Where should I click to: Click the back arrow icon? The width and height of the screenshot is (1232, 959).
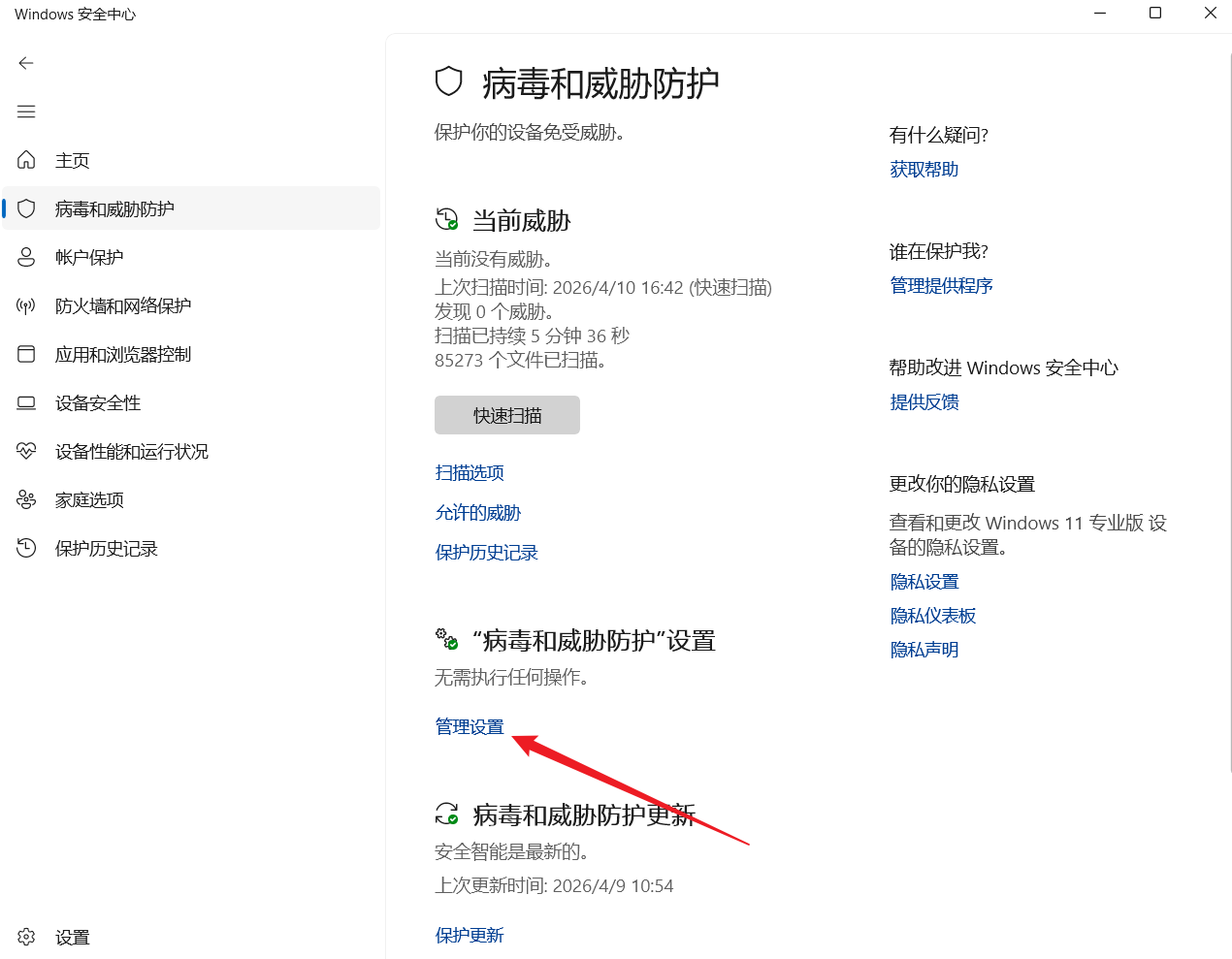point(26,63)
